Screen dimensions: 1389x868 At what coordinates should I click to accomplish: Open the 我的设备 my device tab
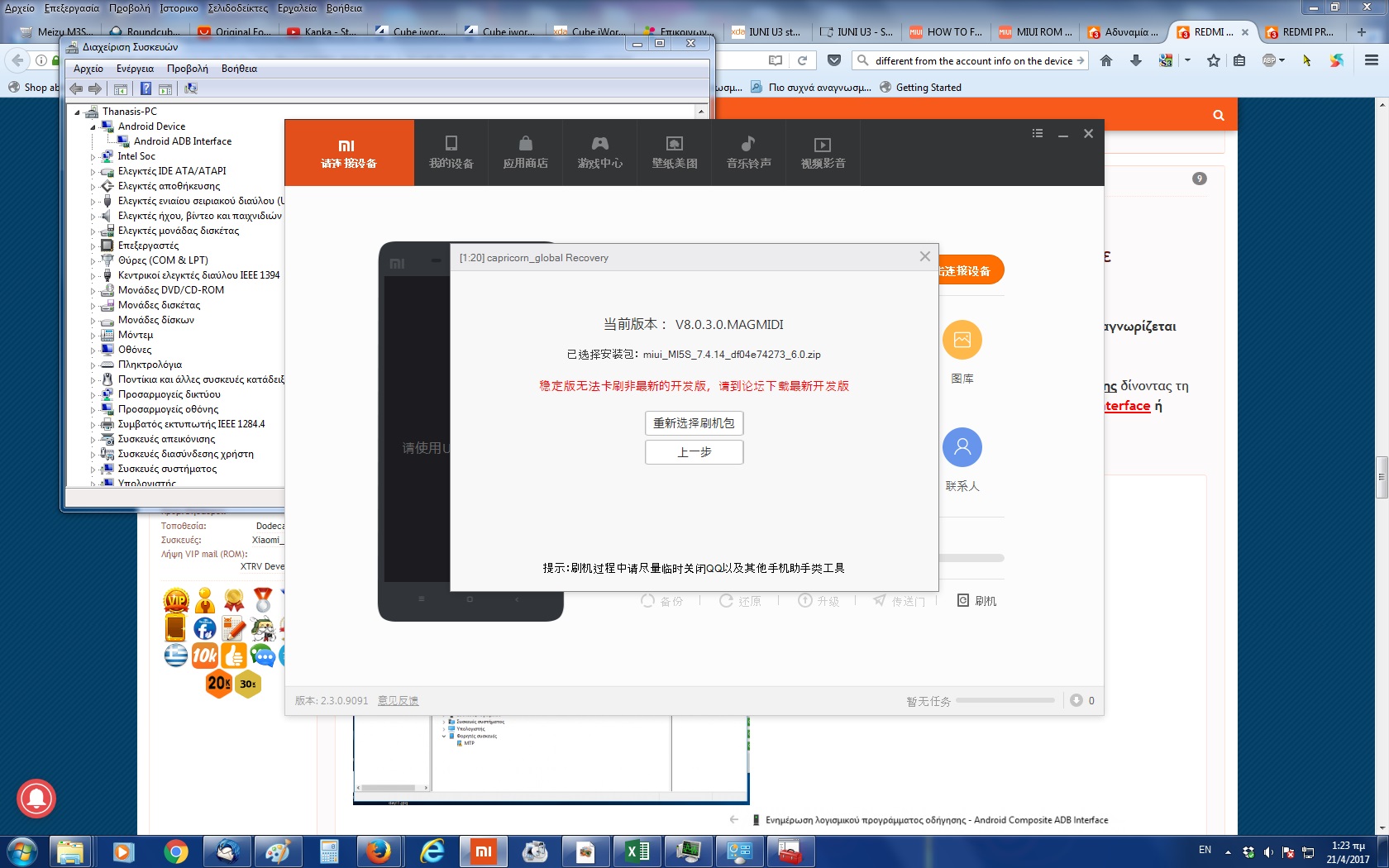pos(451,153)
